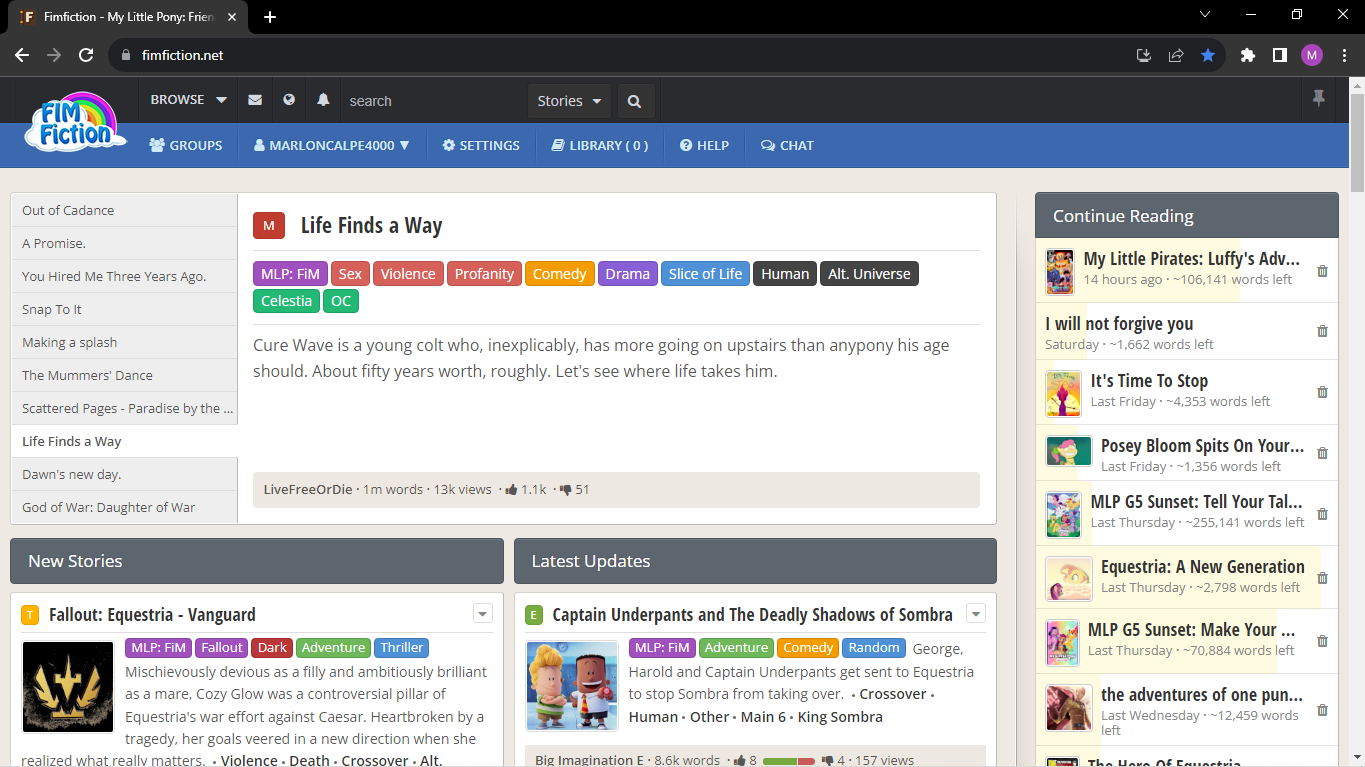Open the notifications bell icon
The height and width of the screenshot is (767, 1365).
point(323,100)
